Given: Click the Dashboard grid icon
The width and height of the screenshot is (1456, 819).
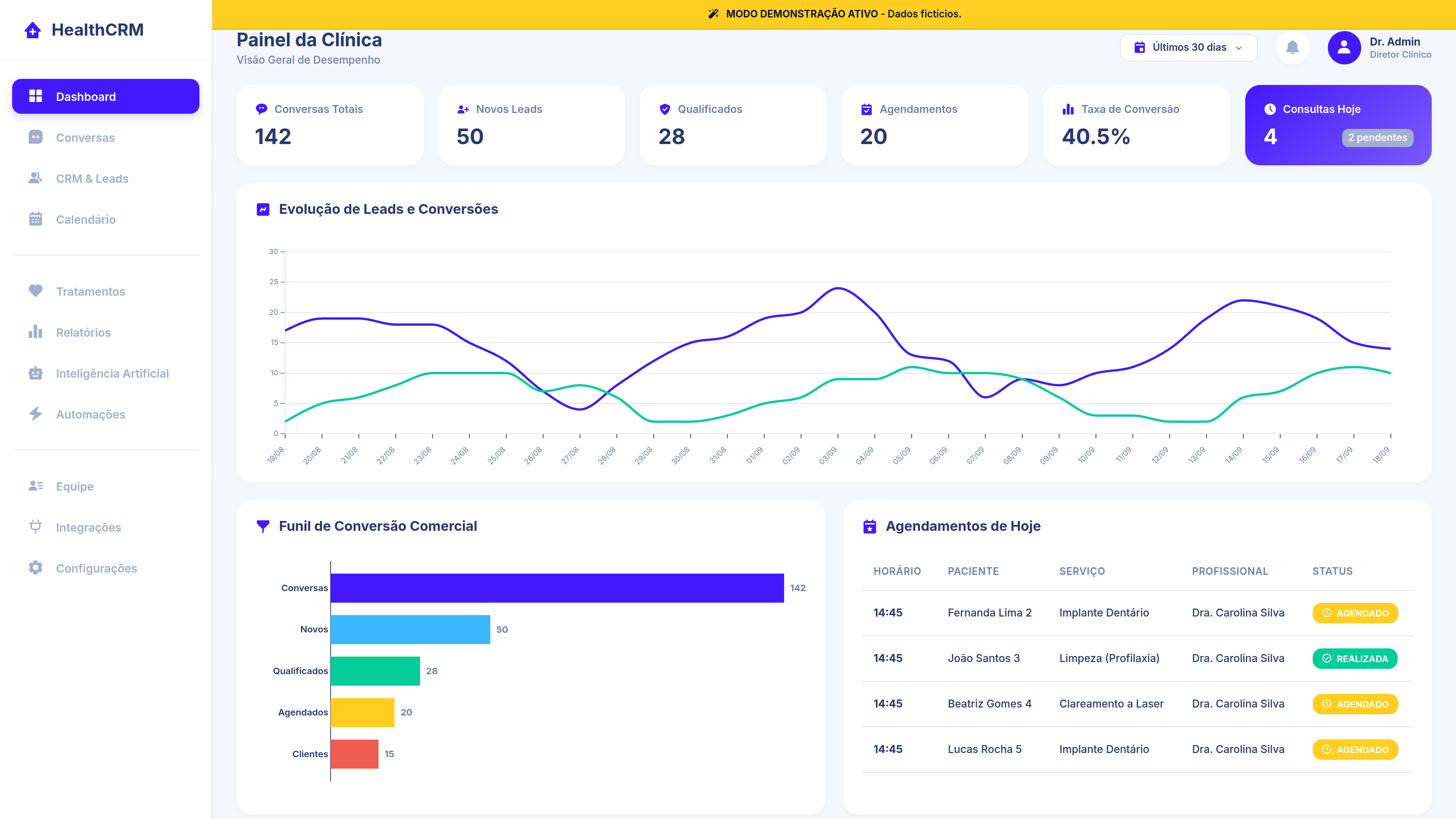Looking at the screenshot, I should pyautogui.click(x=36, y=96).
